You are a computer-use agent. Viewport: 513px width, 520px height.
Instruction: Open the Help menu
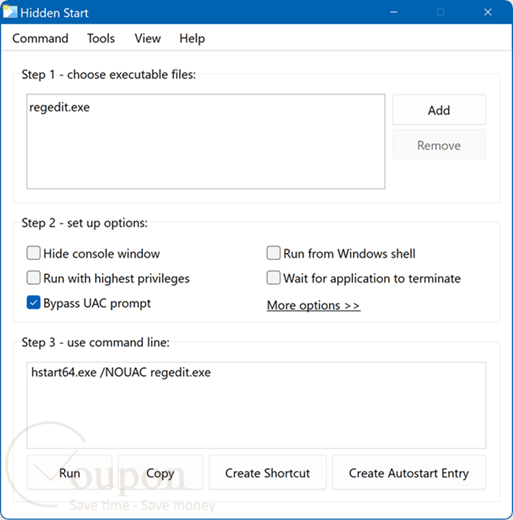coord(192,38)
